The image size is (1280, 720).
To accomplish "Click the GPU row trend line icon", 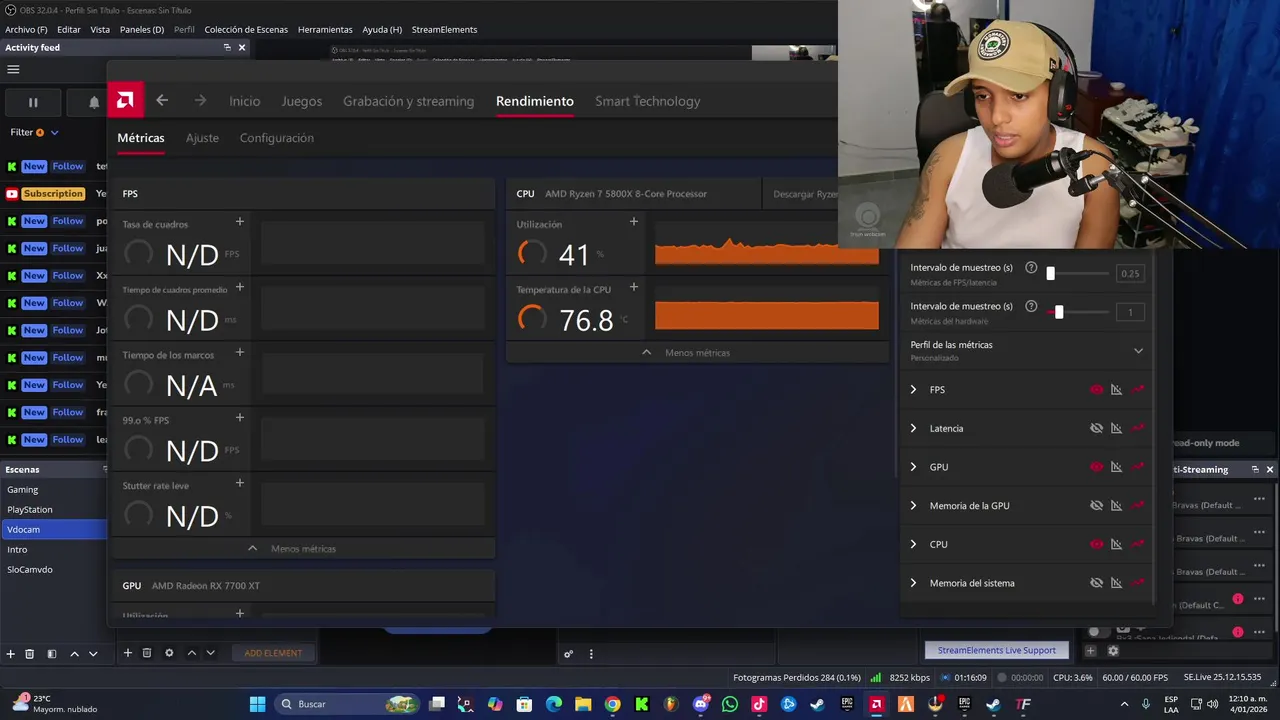I will [x=1138, y=467].
